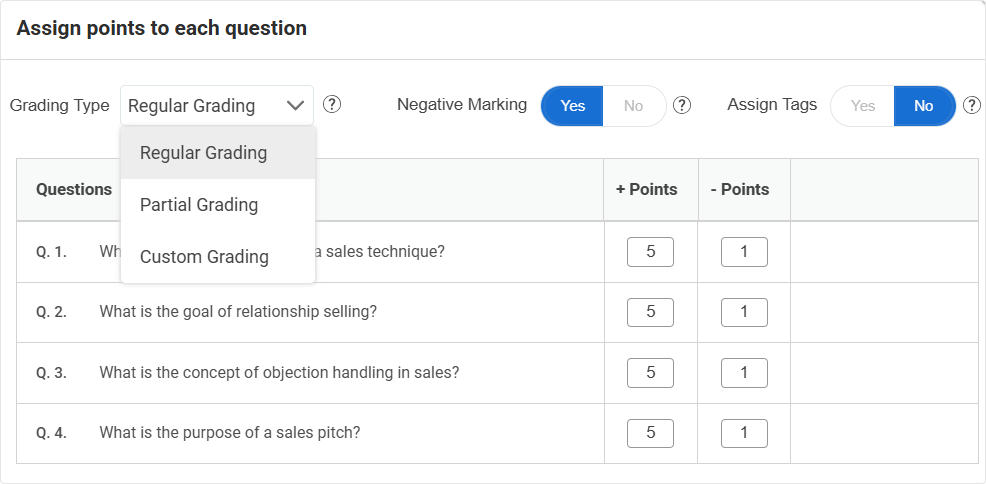The image size is (986, 484).
Task: Focus minus points box for question 3
Action: click(x=744, y=373)
